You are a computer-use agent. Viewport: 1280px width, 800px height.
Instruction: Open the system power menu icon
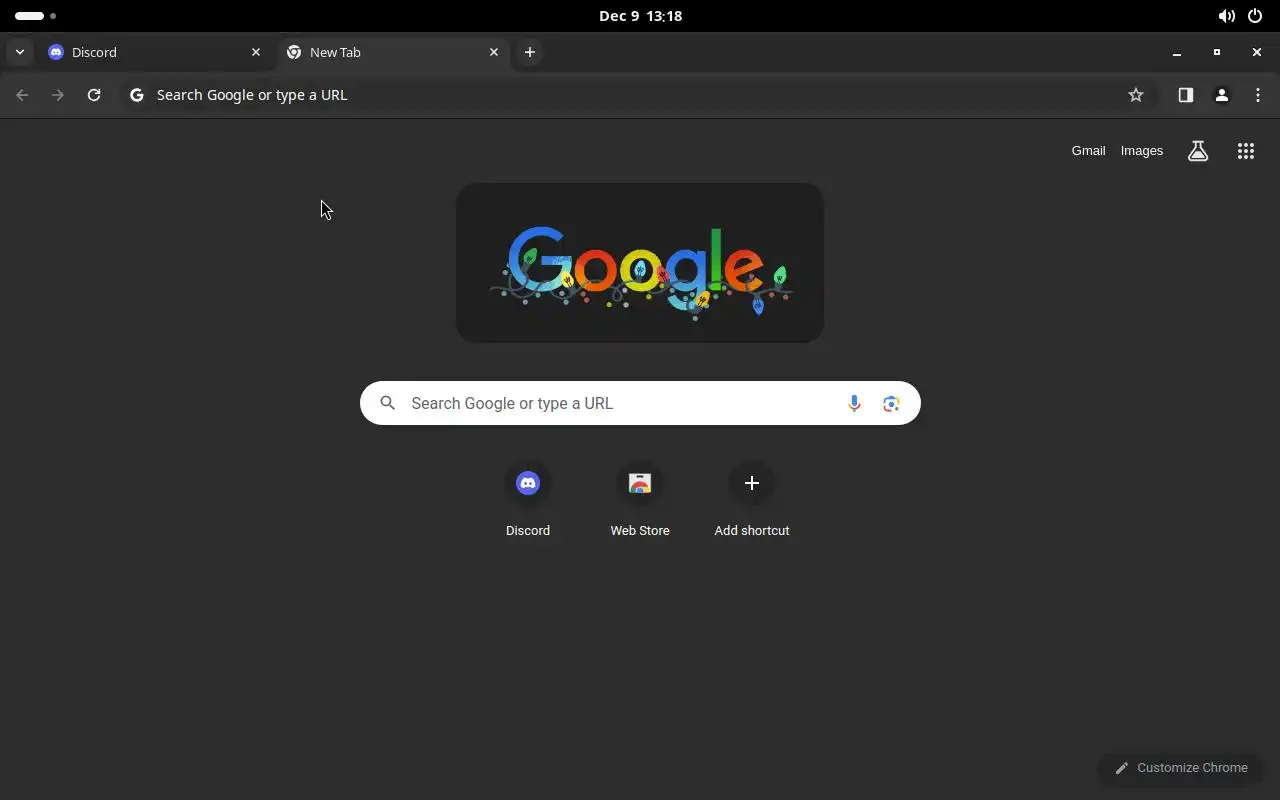click(1255, 16)
